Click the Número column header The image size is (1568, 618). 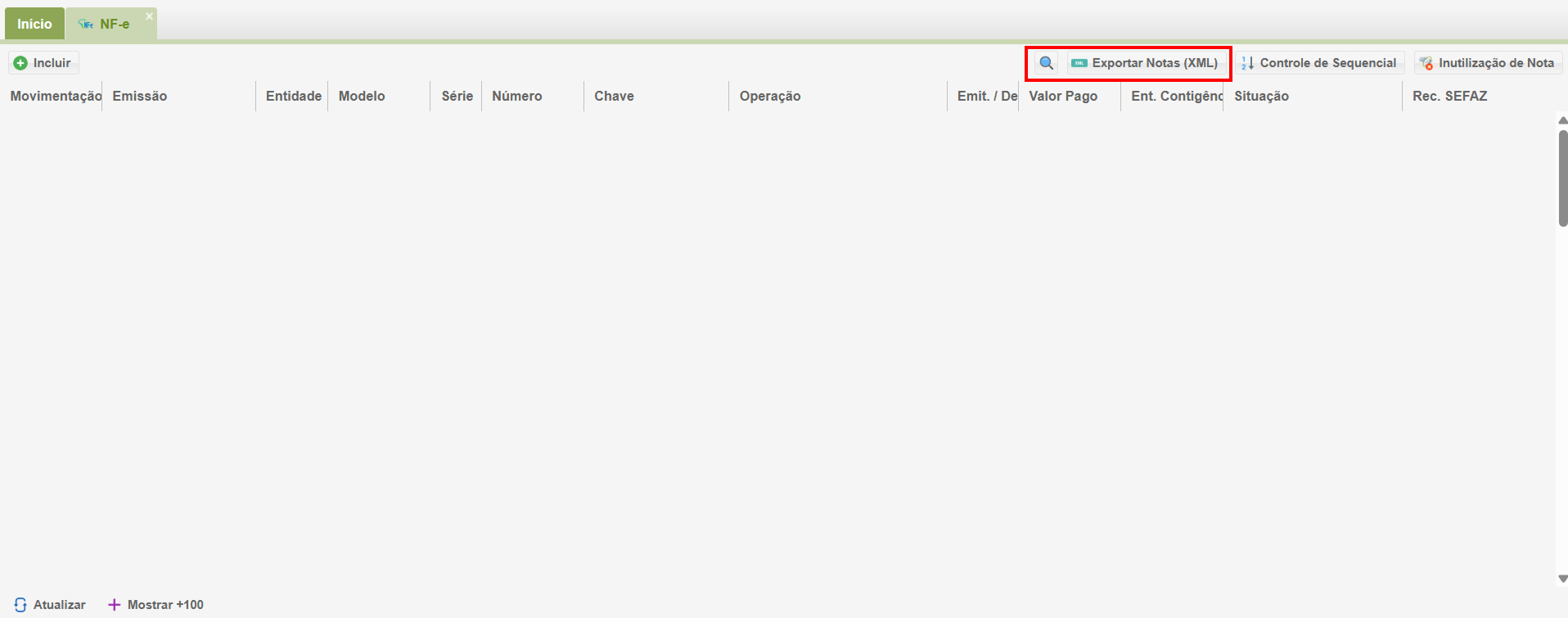pos(533,96)
